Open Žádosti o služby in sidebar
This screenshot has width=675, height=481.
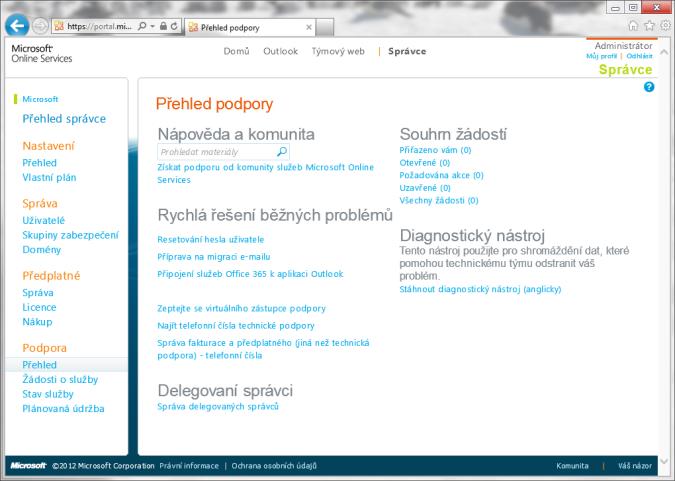pyautogui.click(x=60, y=380)
